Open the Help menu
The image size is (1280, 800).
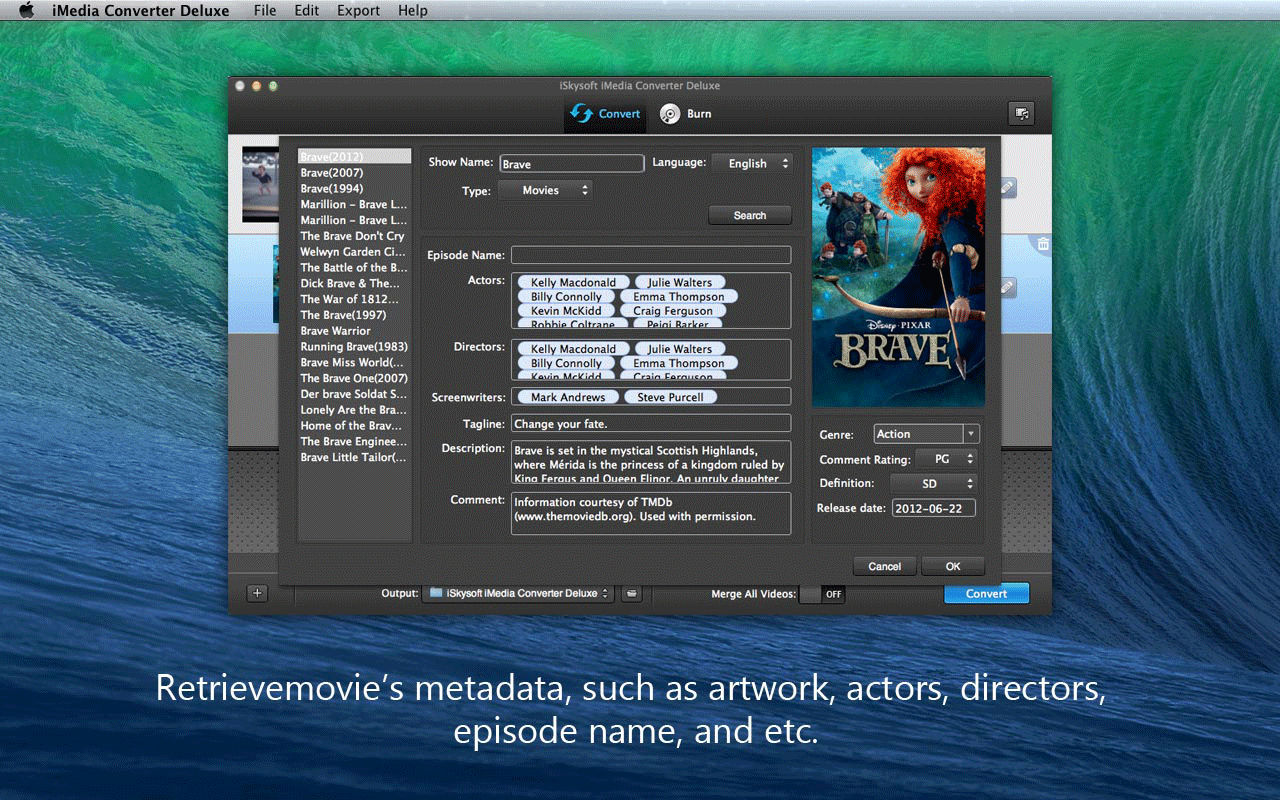[x=412, y=10]
